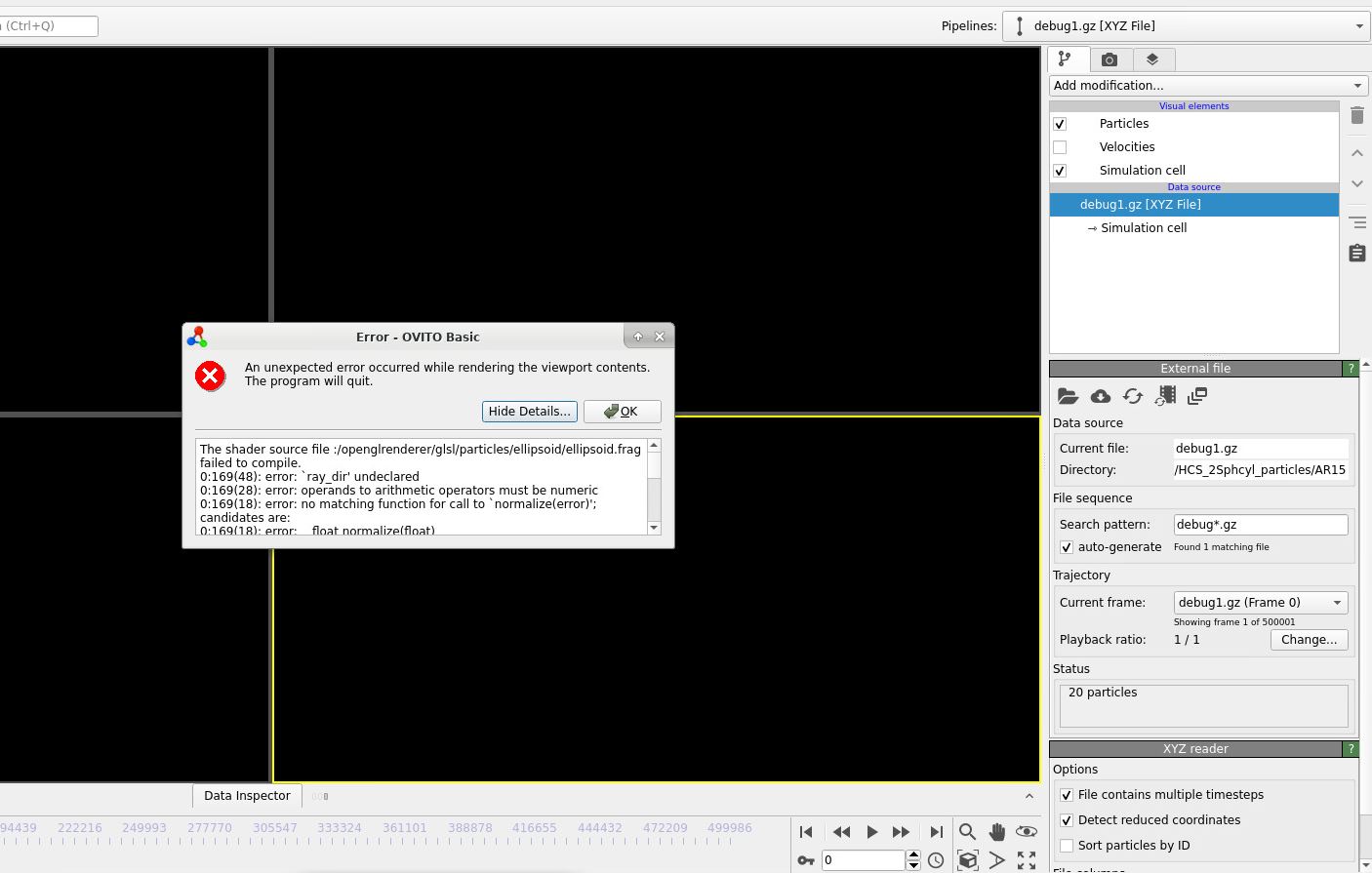Disable the Particles visual element
Screen dimensions: 1372x873
click(1060, 124)
